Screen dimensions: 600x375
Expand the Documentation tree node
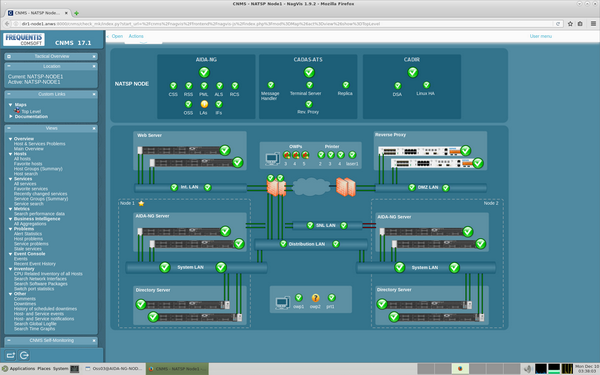11,116
